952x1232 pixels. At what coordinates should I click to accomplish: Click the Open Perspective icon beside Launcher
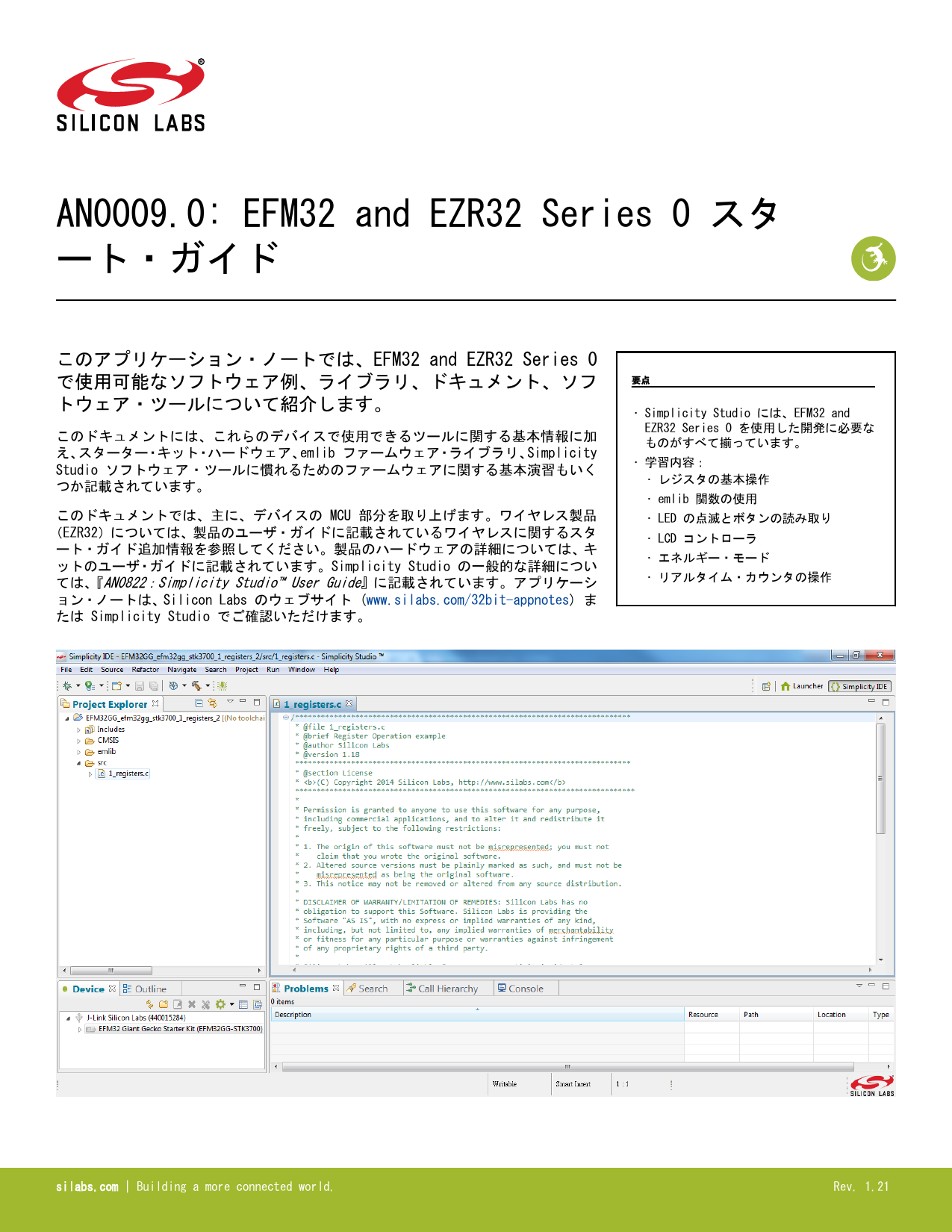[766, 686]
